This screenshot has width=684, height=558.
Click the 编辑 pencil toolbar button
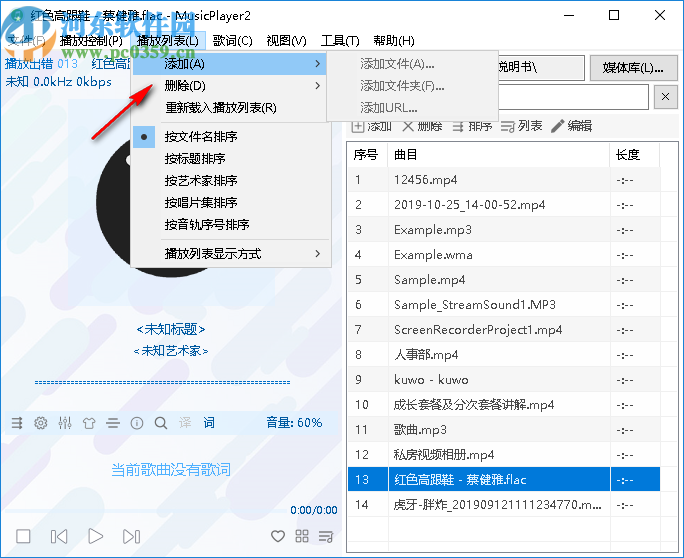click(x=571, y=126)
